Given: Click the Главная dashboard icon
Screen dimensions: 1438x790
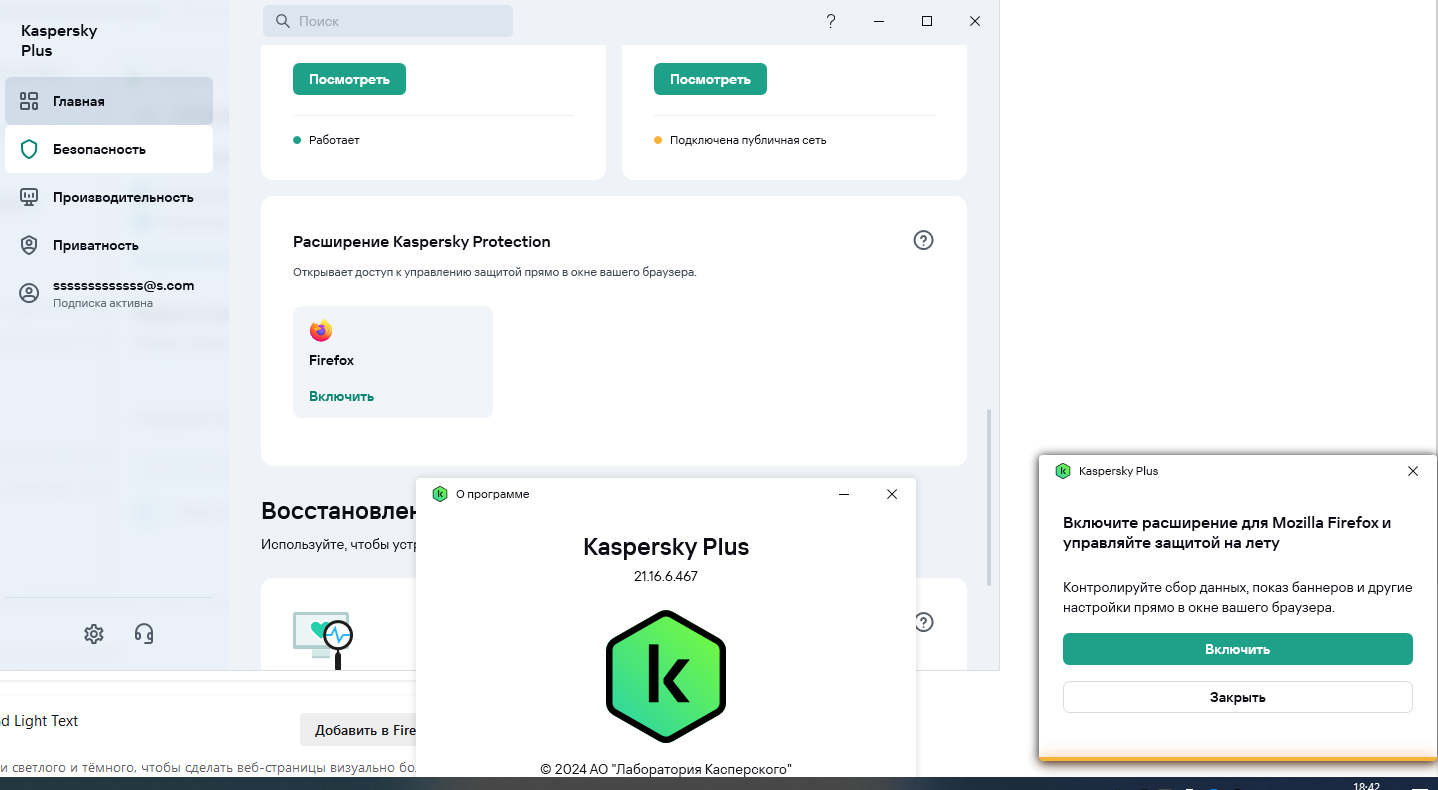Looking at the screenshot, I should 29,101.
